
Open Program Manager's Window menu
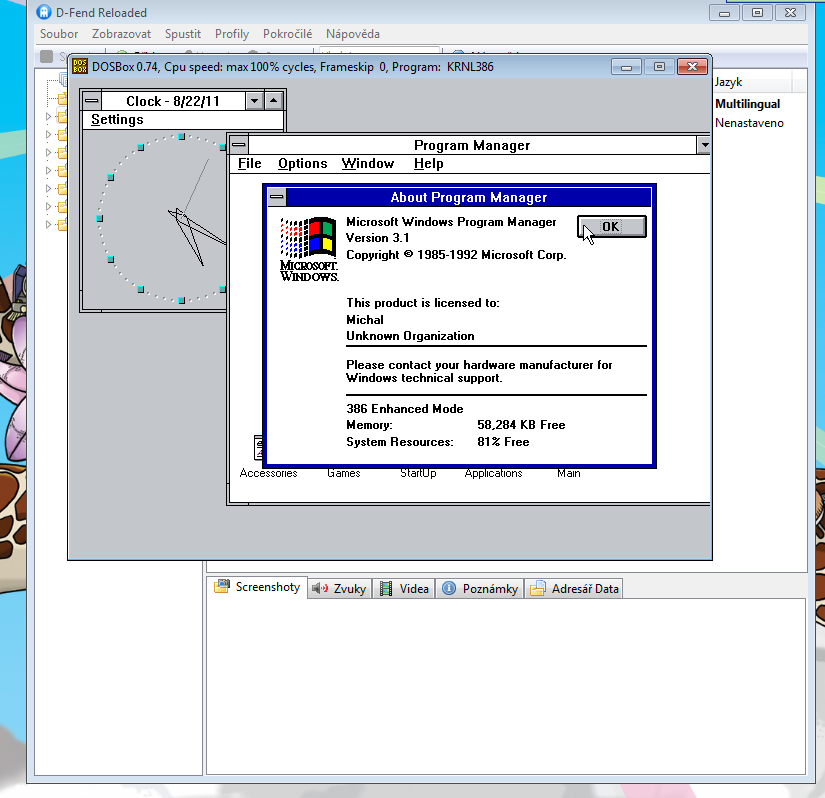[368, 164]
